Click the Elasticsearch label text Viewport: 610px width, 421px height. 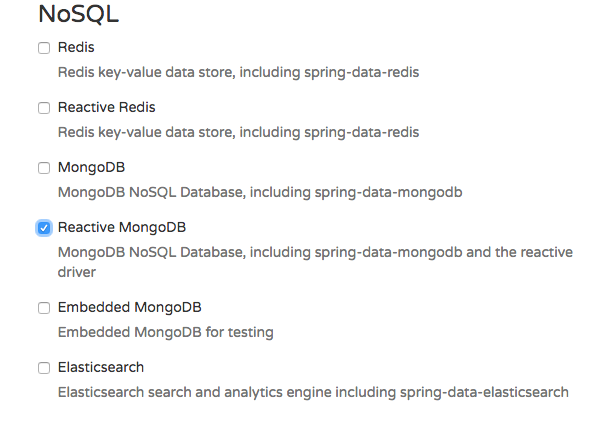click(101, 367)
